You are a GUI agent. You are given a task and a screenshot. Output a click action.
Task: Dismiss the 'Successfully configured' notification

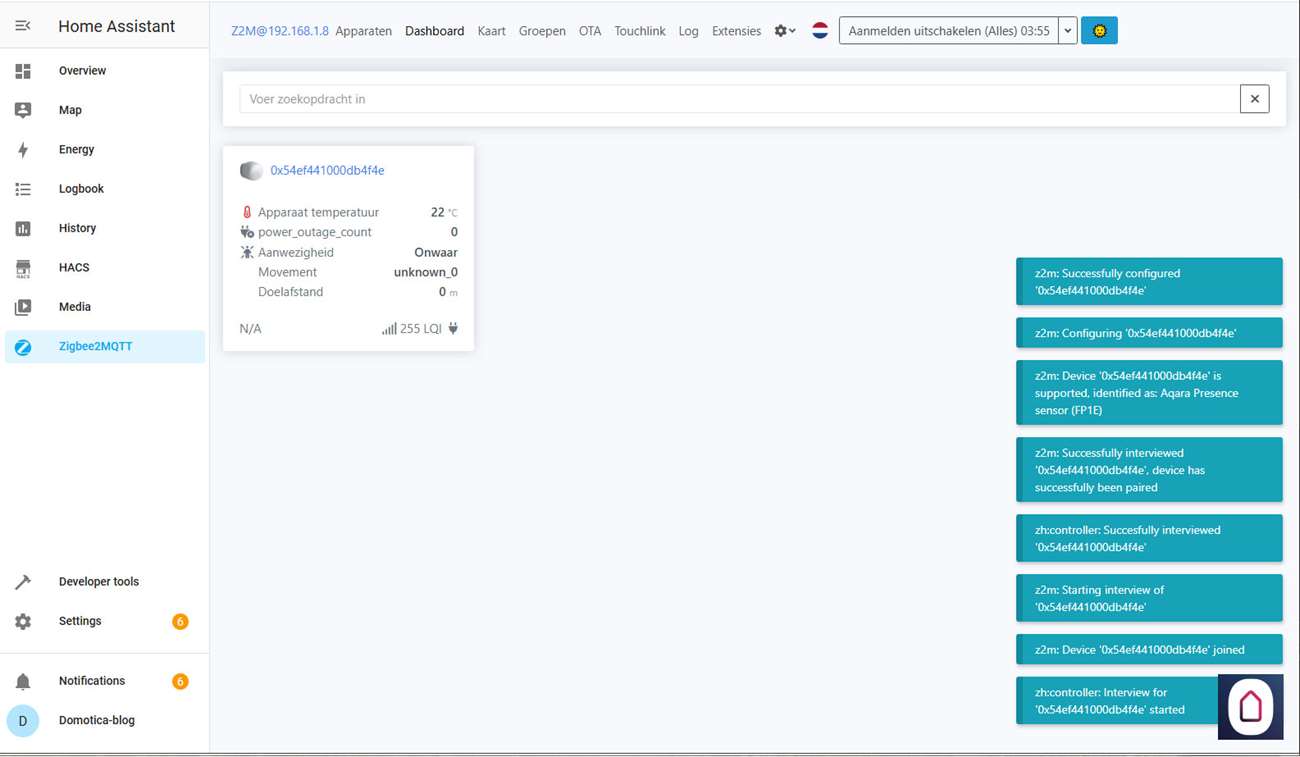tap(1148, 281)
